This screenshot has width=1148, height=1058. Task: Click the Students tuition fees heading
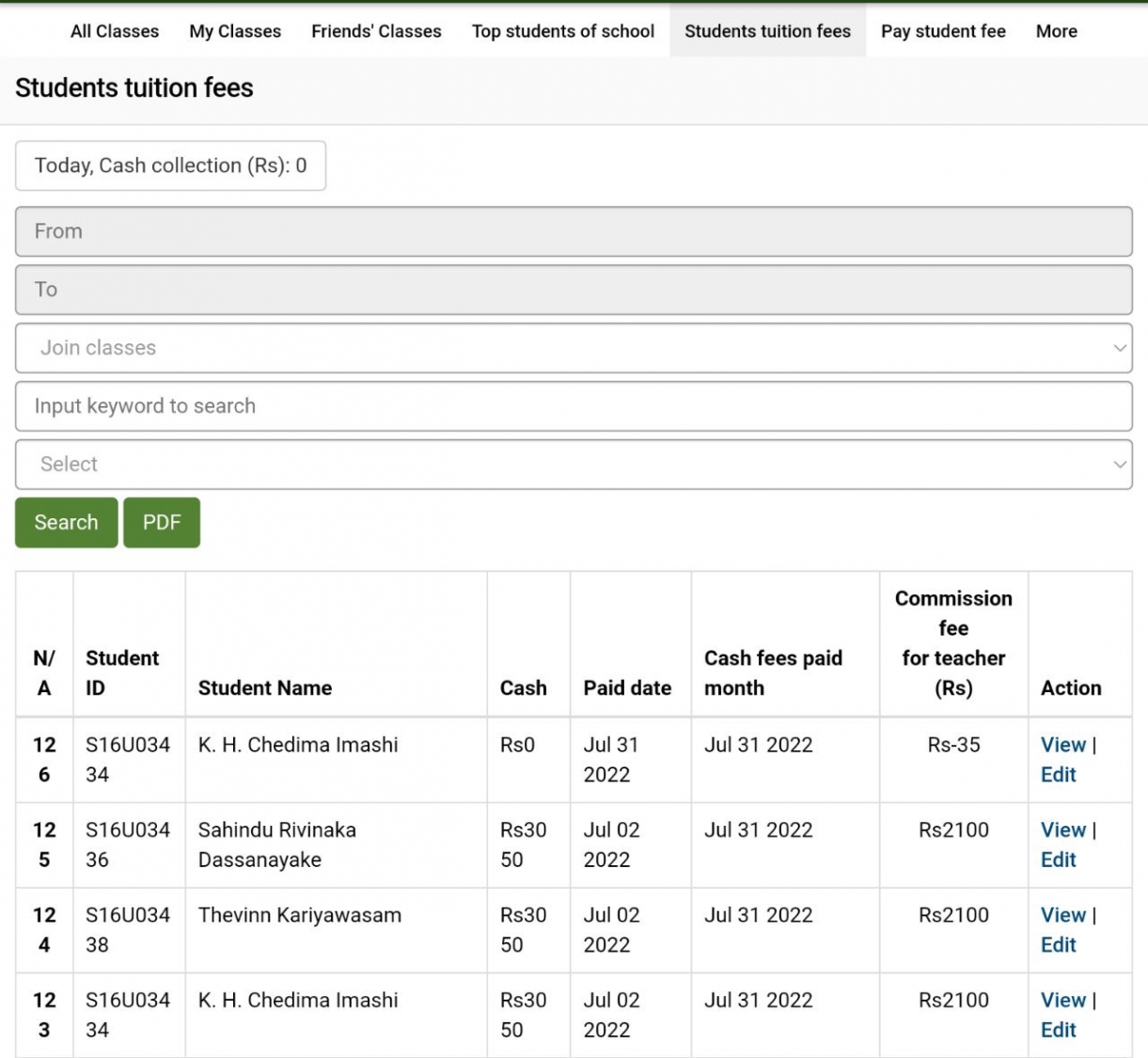pos(134,87)
